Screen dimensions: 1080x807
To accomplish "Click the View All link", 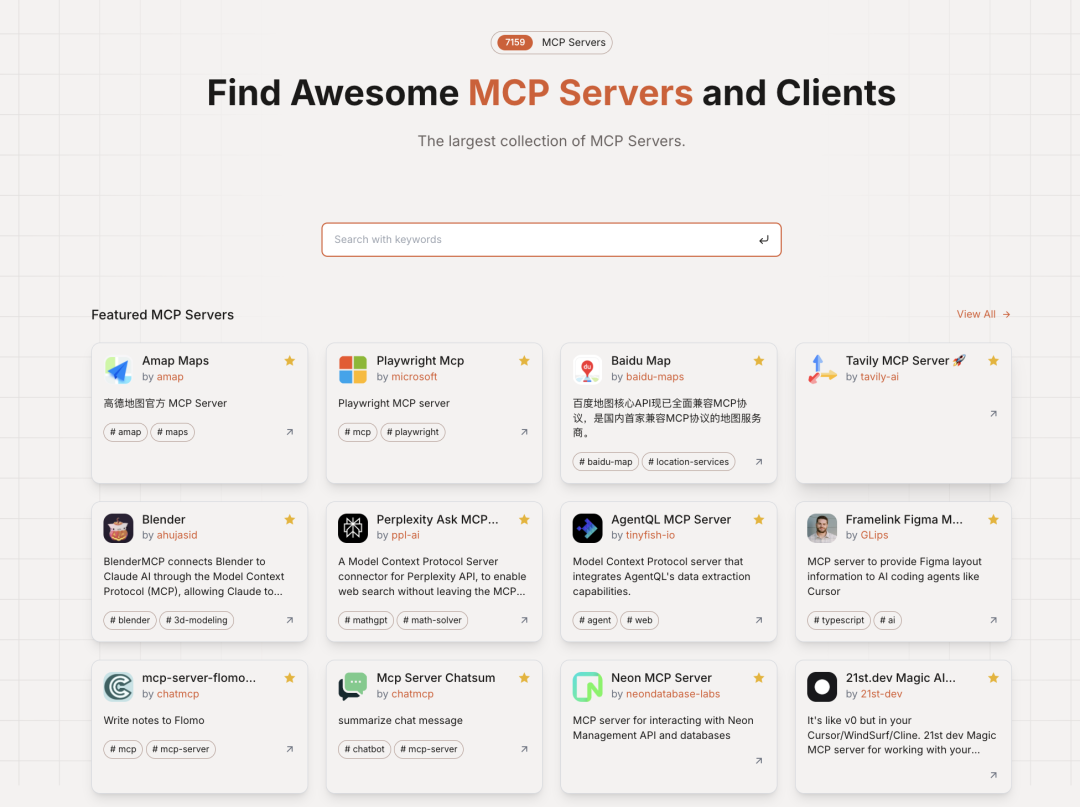I will pos(983,314).
